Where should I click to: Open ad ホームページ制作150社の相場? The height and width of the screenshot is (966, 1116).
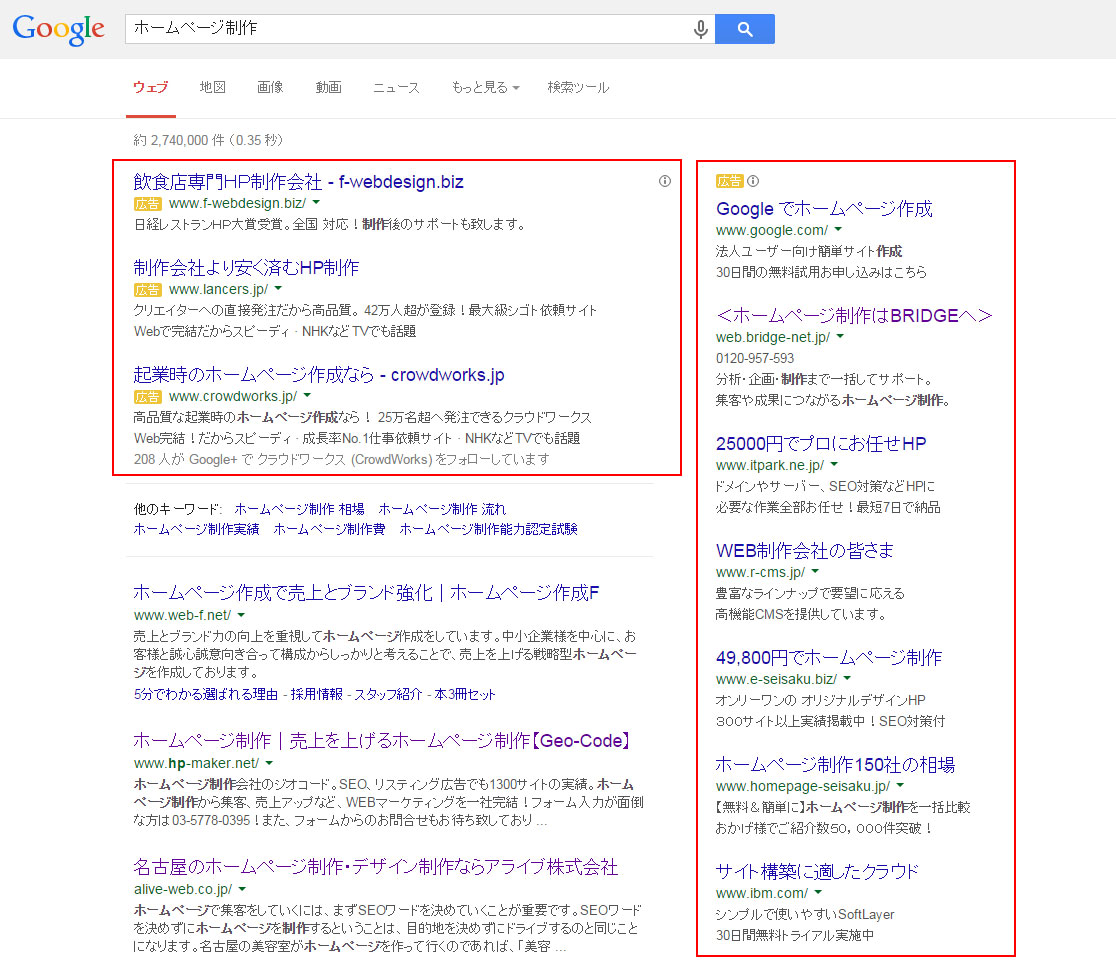[836, 765]
